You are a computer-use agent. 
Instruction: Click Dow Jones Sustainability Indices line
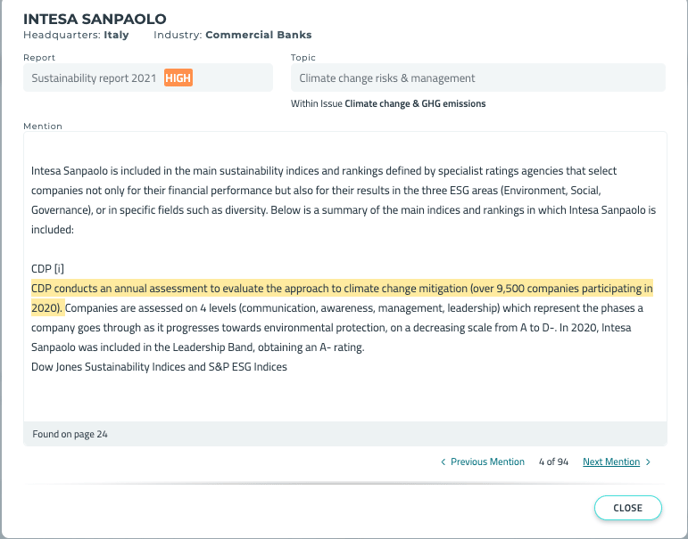[x=159, y=367]
